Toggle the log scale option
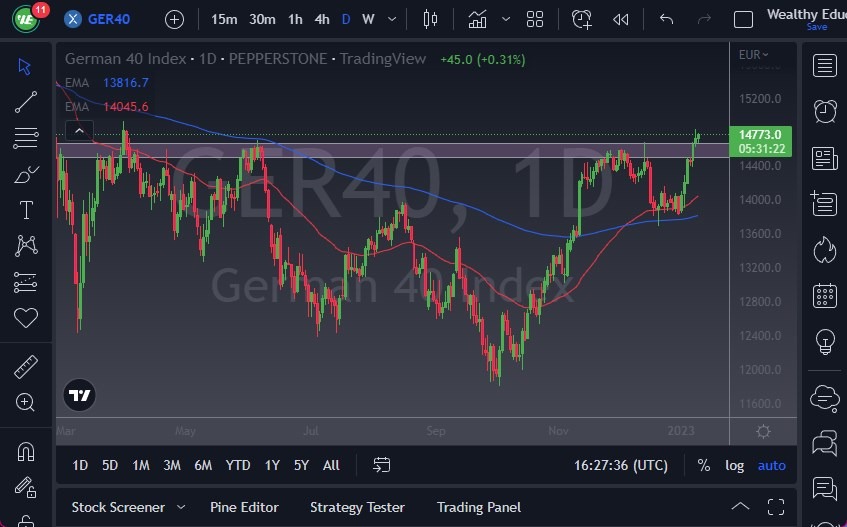This screenshot has width=847, height=527. pos(734,465)
